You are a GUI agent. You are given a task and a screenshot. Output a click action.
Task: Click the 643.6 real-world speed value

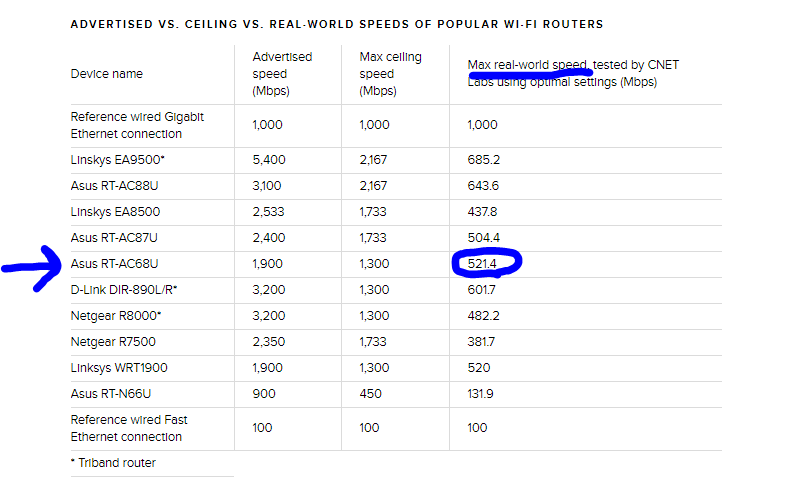483,186
